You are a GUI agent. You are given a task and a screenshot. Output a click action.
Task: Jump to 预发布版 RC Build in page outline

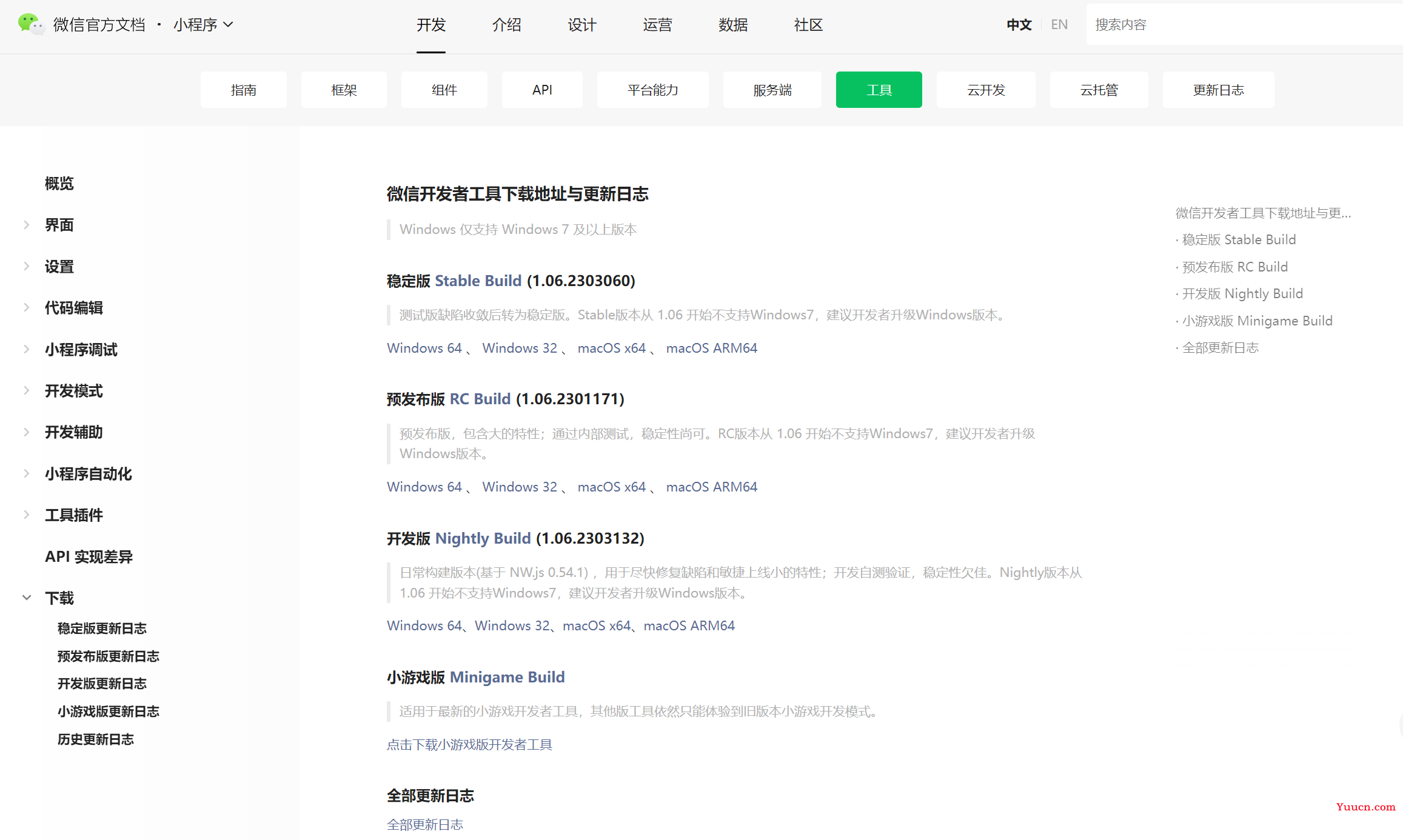coord(1234,267)
